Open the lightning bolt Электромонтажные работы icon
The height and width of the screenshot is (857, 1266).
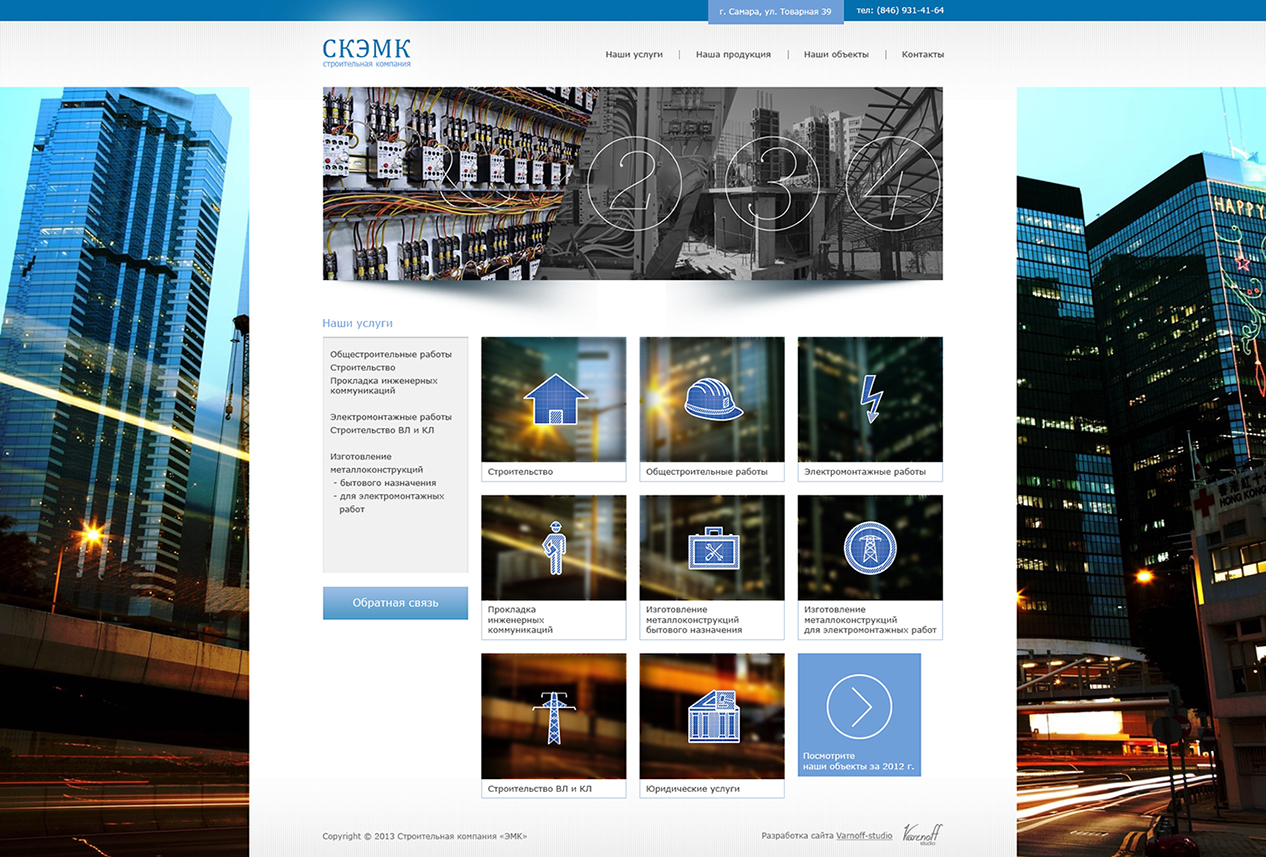pyautogui.click(x=870, y=399)
